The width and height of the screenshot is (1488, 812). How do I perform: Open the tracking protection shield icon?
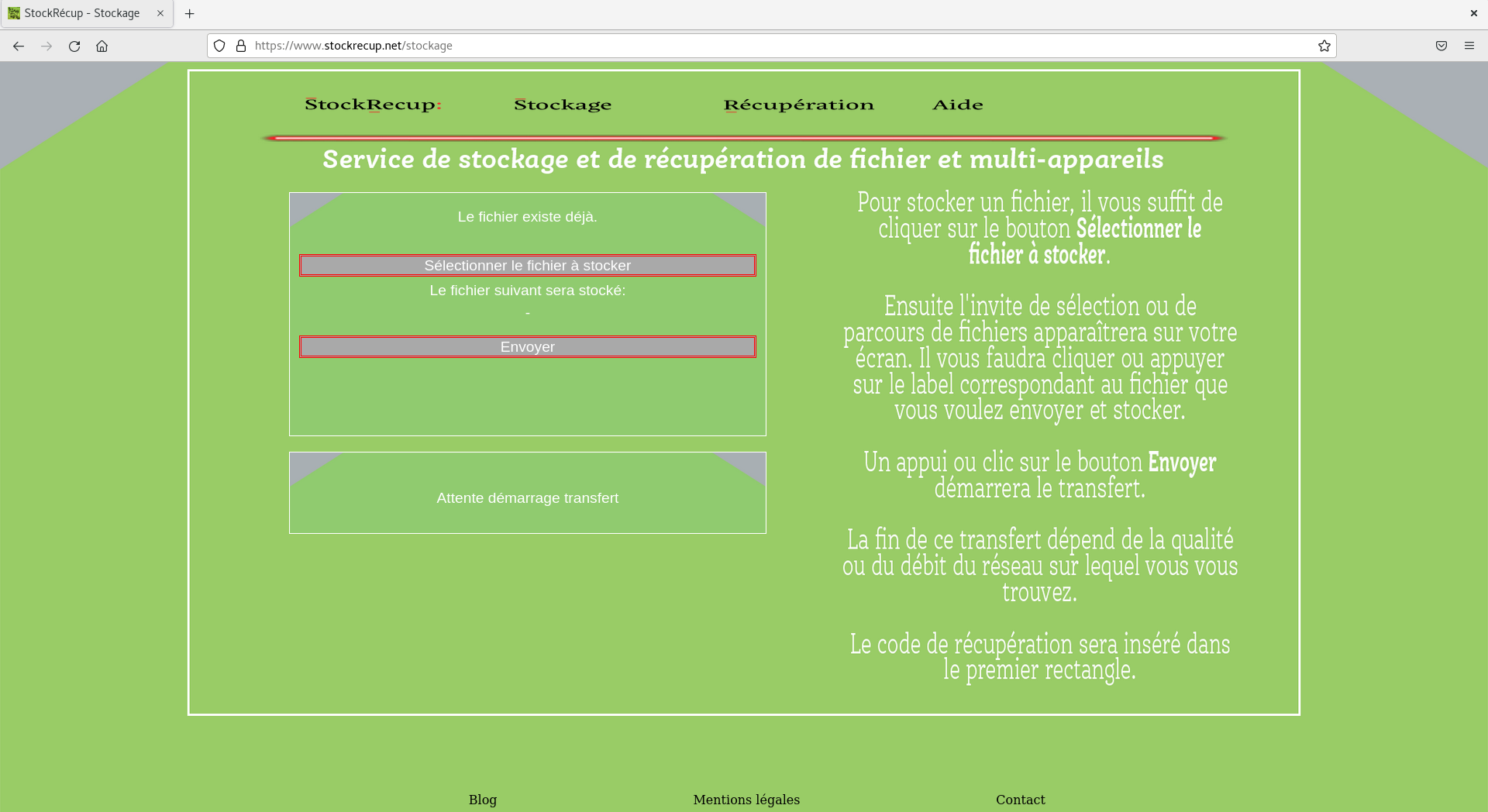click(219, 46)
